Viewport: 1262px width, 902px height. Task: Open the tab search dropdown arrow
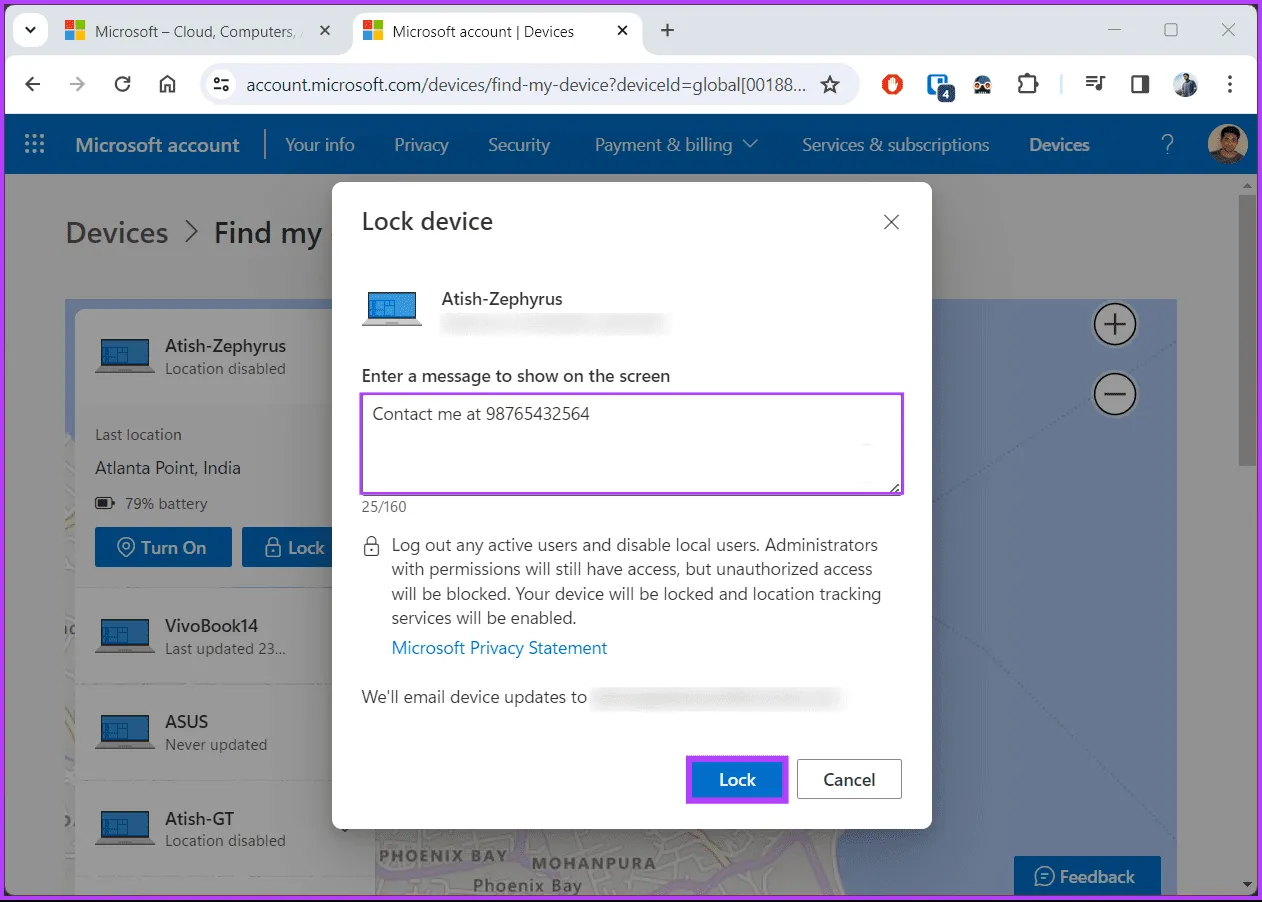coord(30,31)
